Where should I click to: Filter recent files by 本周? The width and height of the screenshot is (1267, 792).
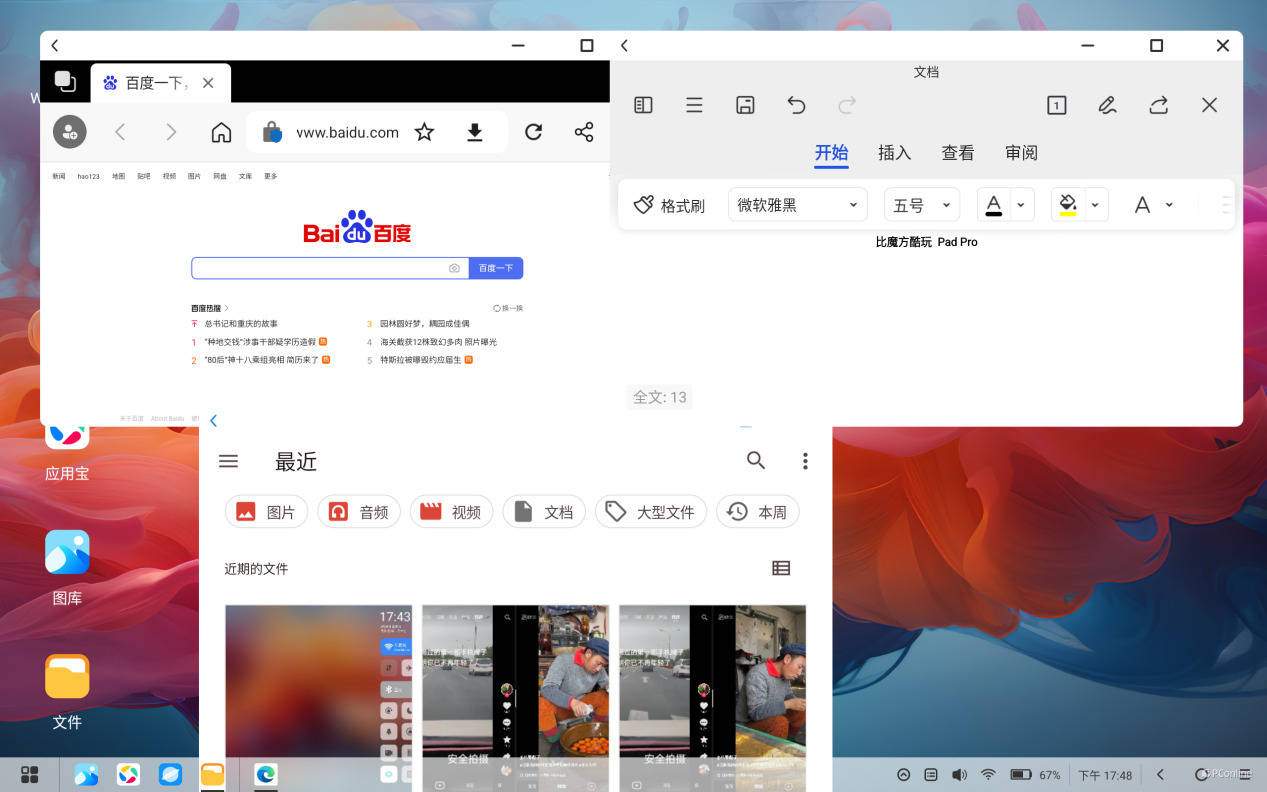pyautogui.click(x=758, y=512)
